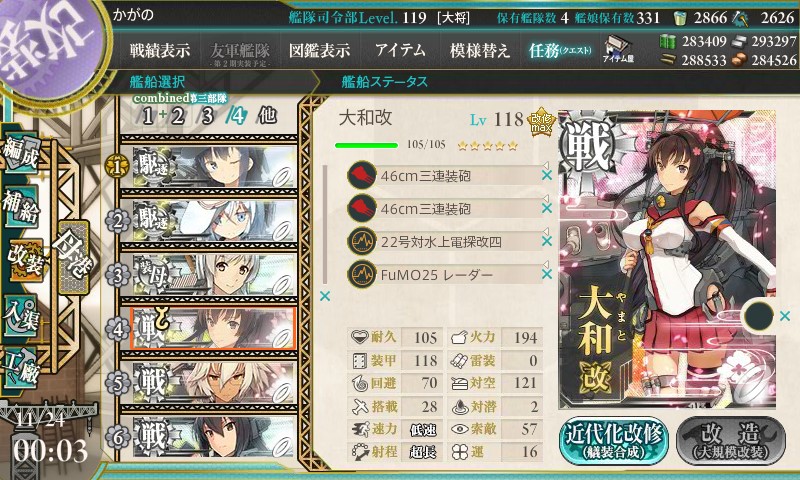Open the 任務 quest menu
800x480 pixels.
tap(560, 50)
